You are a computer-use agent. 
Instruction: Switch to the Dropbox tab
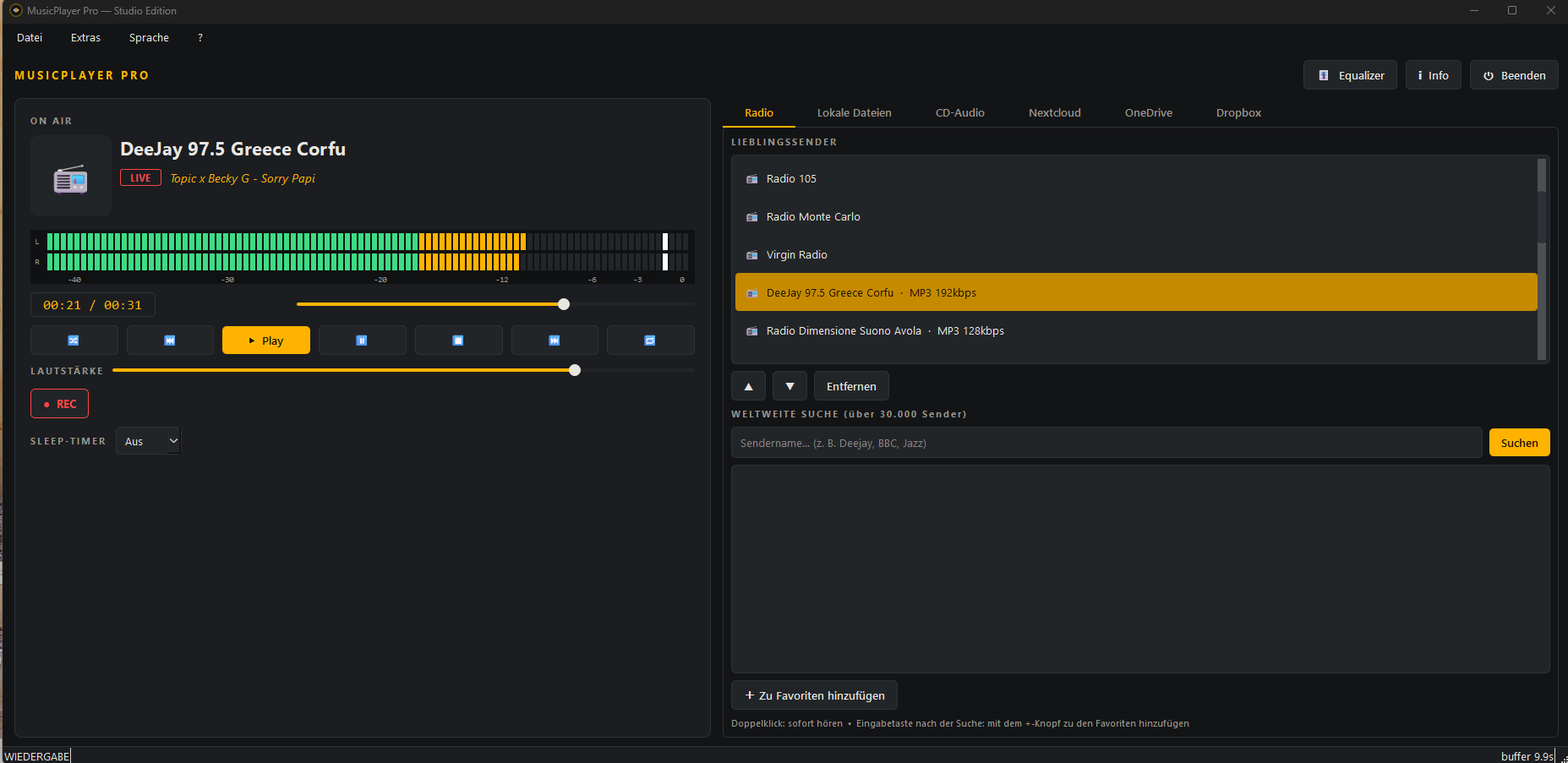[x=1238, y=112]
